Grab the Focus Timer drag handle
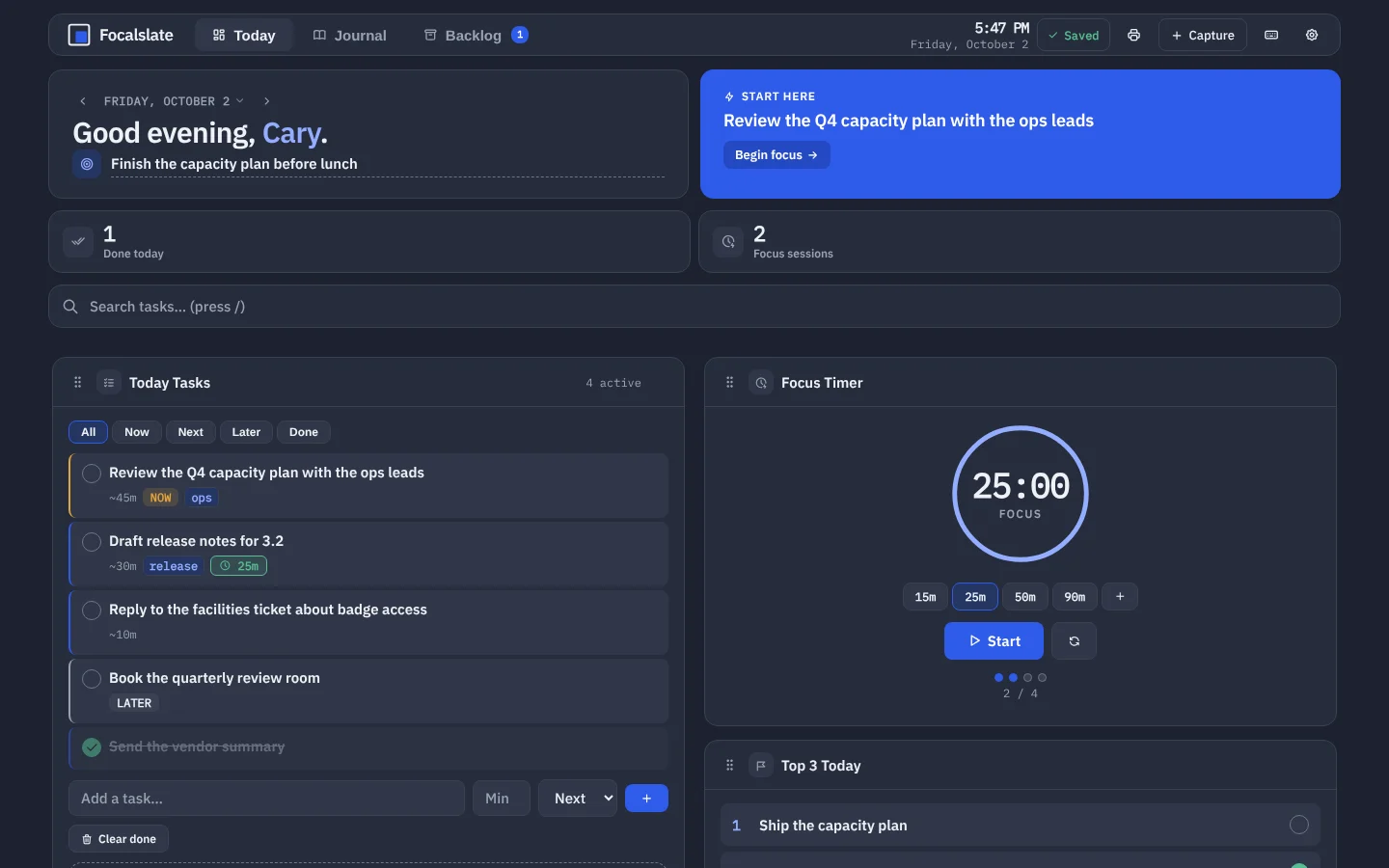 (x=730, y=383)
